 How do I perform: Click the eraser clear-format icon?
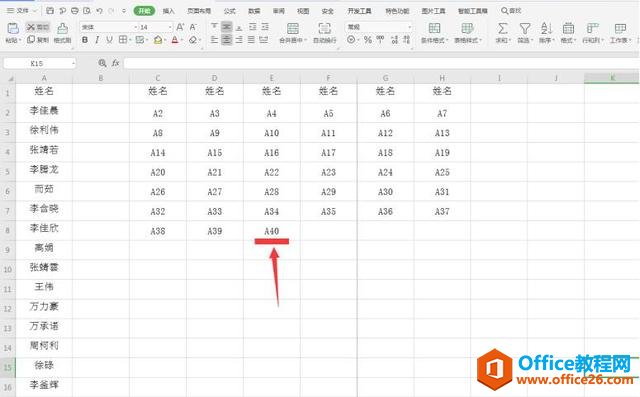[193, 40]
